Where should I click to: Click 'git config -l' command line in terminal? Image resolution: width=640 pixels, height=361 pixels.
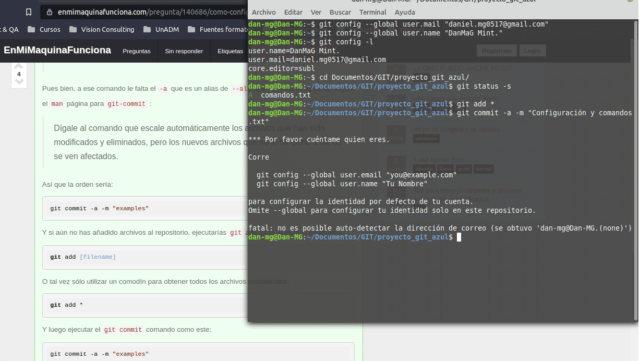click(311, 42)
